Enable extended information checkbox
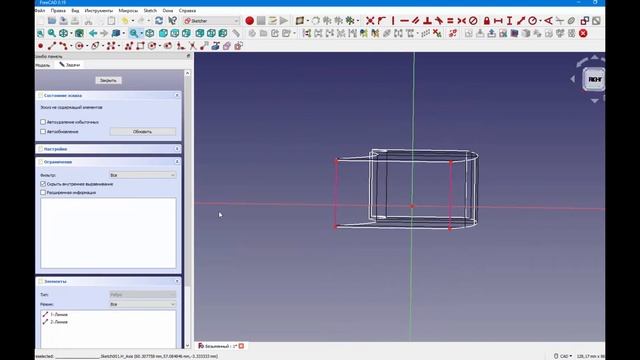 pyautogui.click(x=43, y=193)
